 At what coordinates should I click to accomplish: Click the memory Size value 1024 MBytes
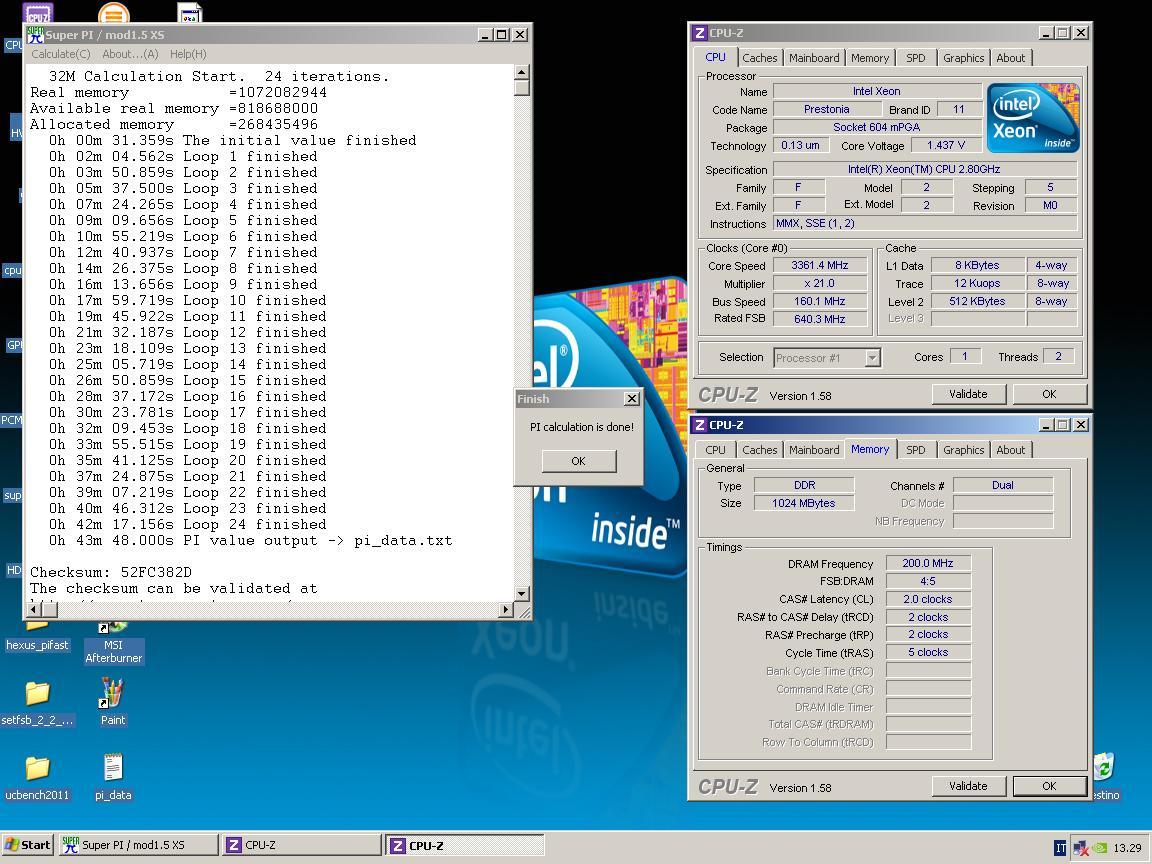(804, 503)
